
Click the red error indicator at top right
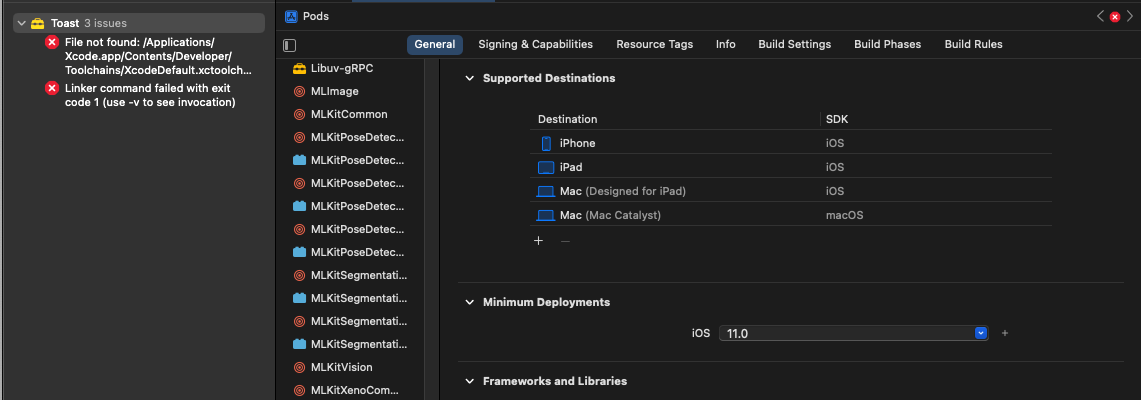click(x=1115, y=16)
